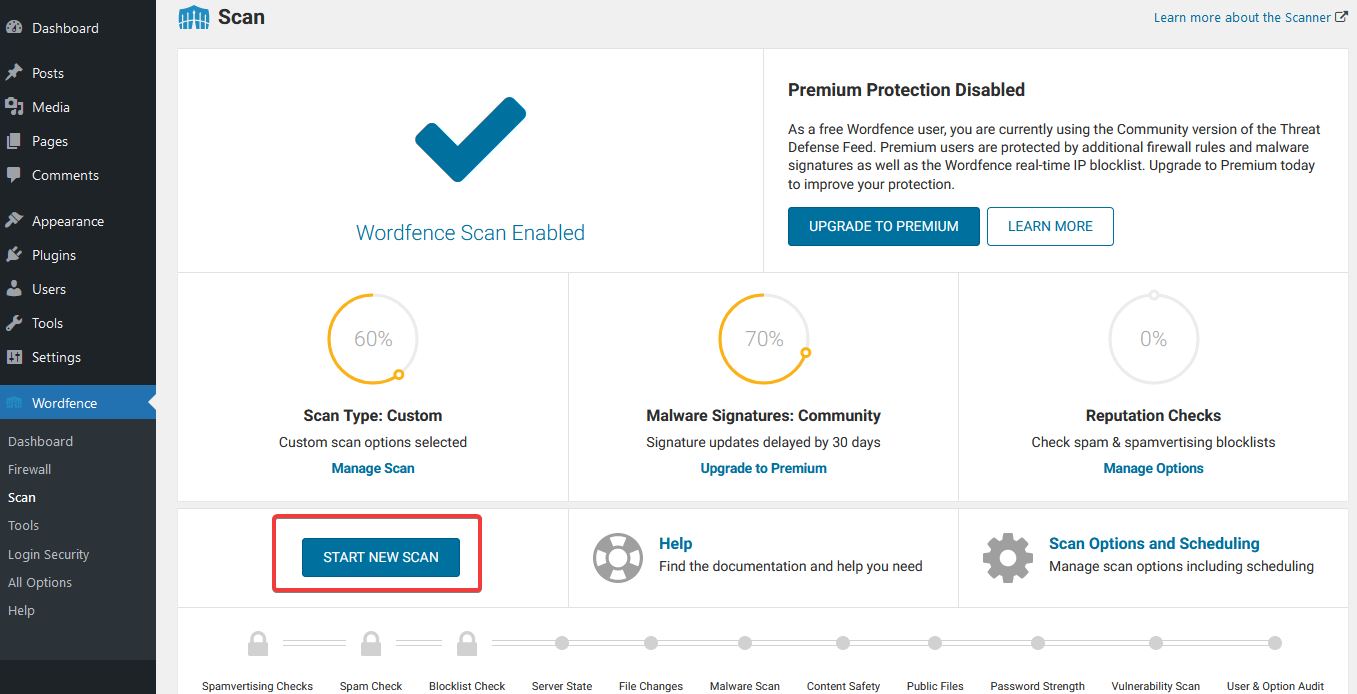Click the Users person icon

(14, 289)
